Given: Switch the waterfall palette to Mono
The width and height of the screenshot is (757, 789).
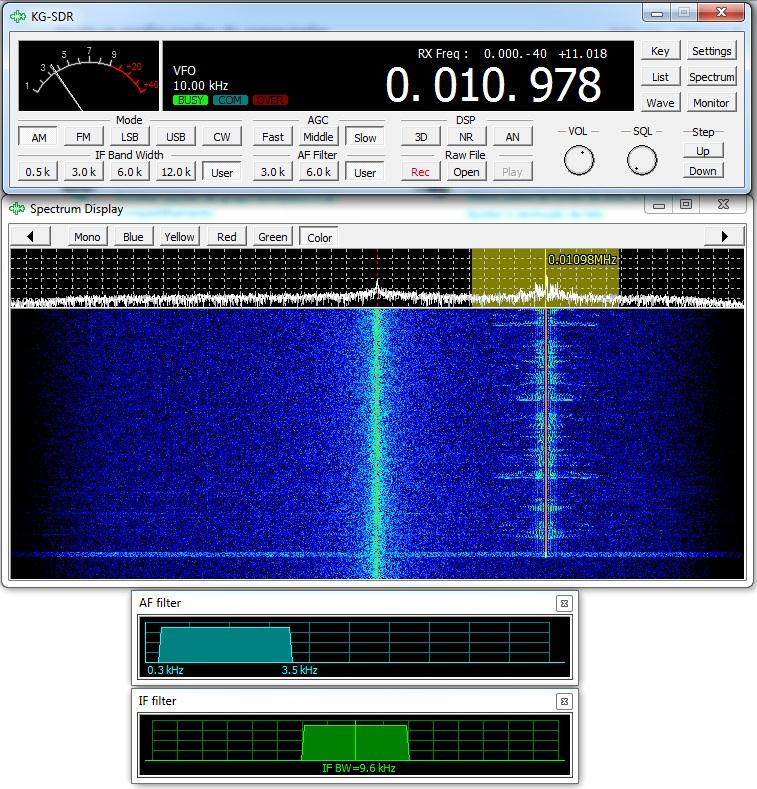Looking at the screenshot, I should coord(88,237).
